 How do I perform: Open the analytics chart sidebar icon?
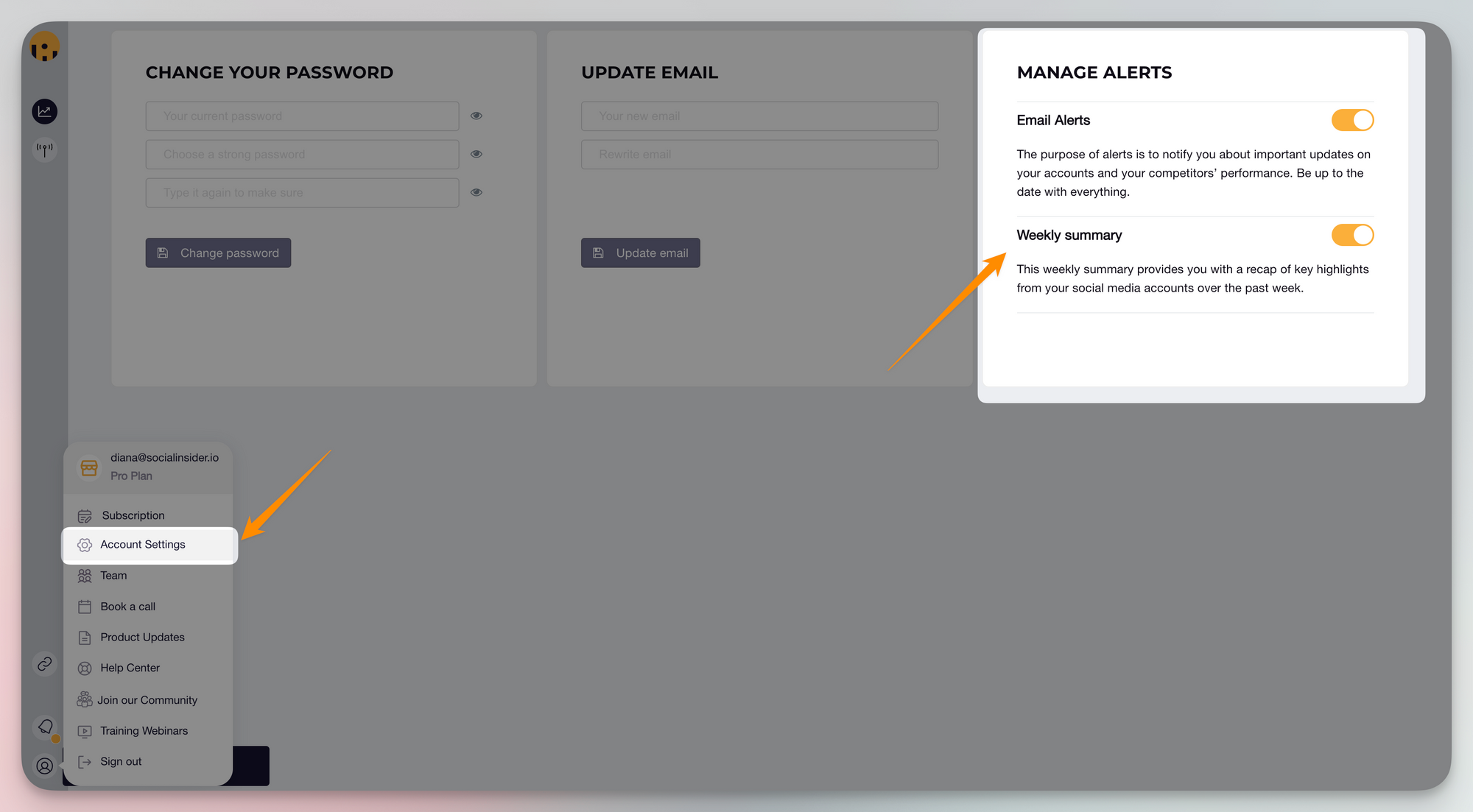point(45,111)
